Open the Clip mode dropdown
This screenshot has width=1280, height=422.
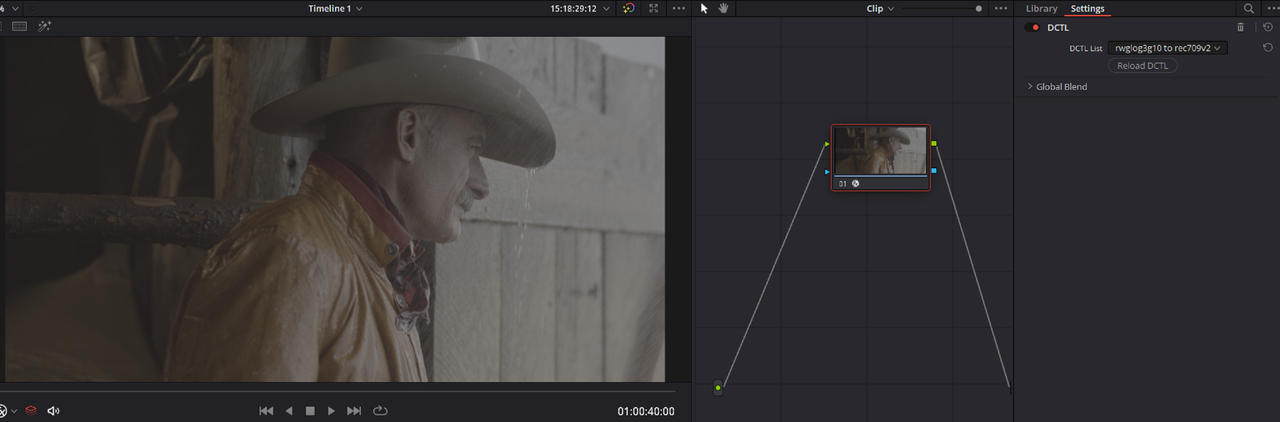point(880,8)
